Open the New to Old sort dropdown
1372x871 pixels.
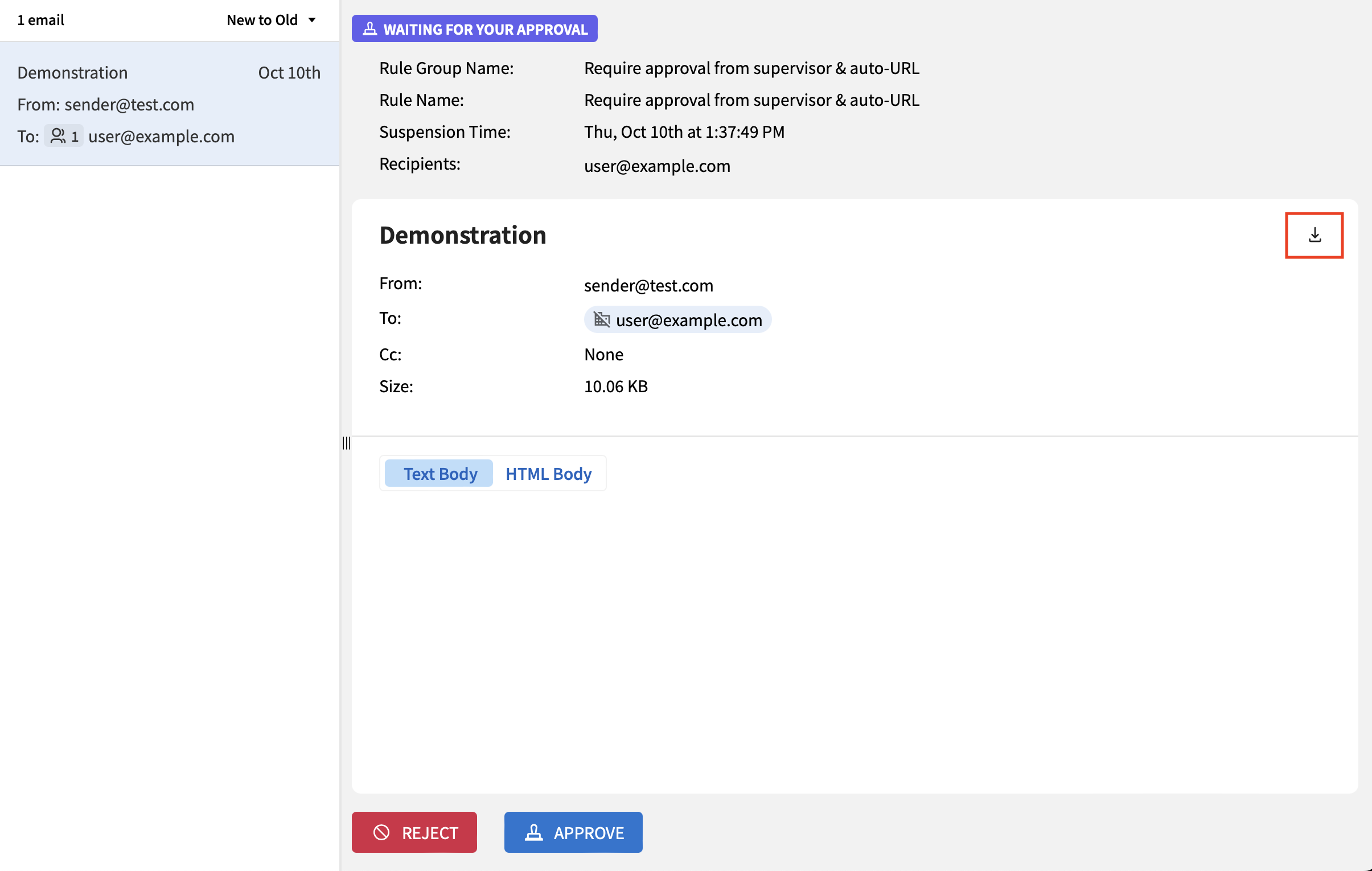[x=271, y=20]
